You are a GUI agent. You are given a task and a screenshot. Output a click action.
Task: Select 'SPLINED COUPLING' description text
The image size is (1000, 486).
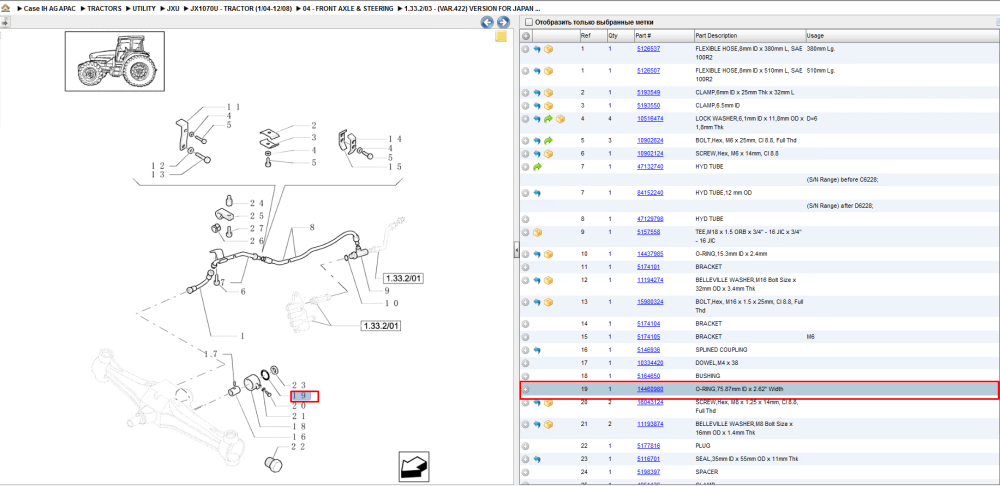coord(721,350)
